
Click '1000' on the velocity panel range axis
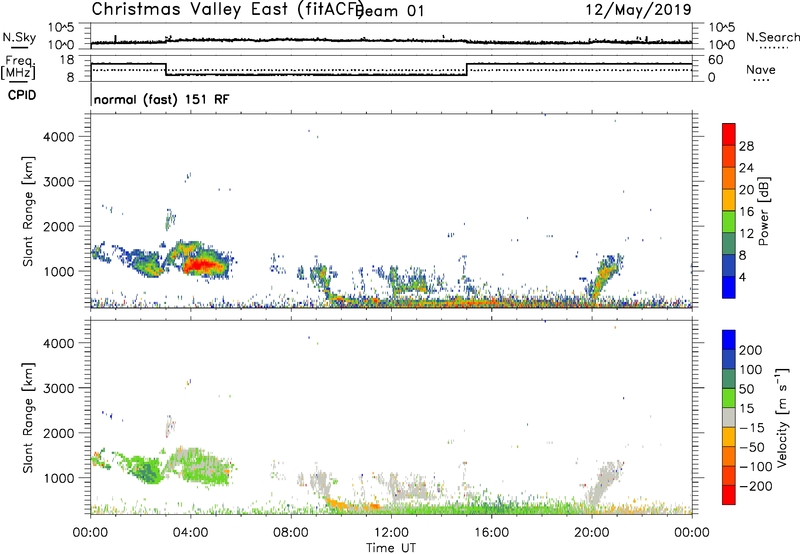pos(59,478)
